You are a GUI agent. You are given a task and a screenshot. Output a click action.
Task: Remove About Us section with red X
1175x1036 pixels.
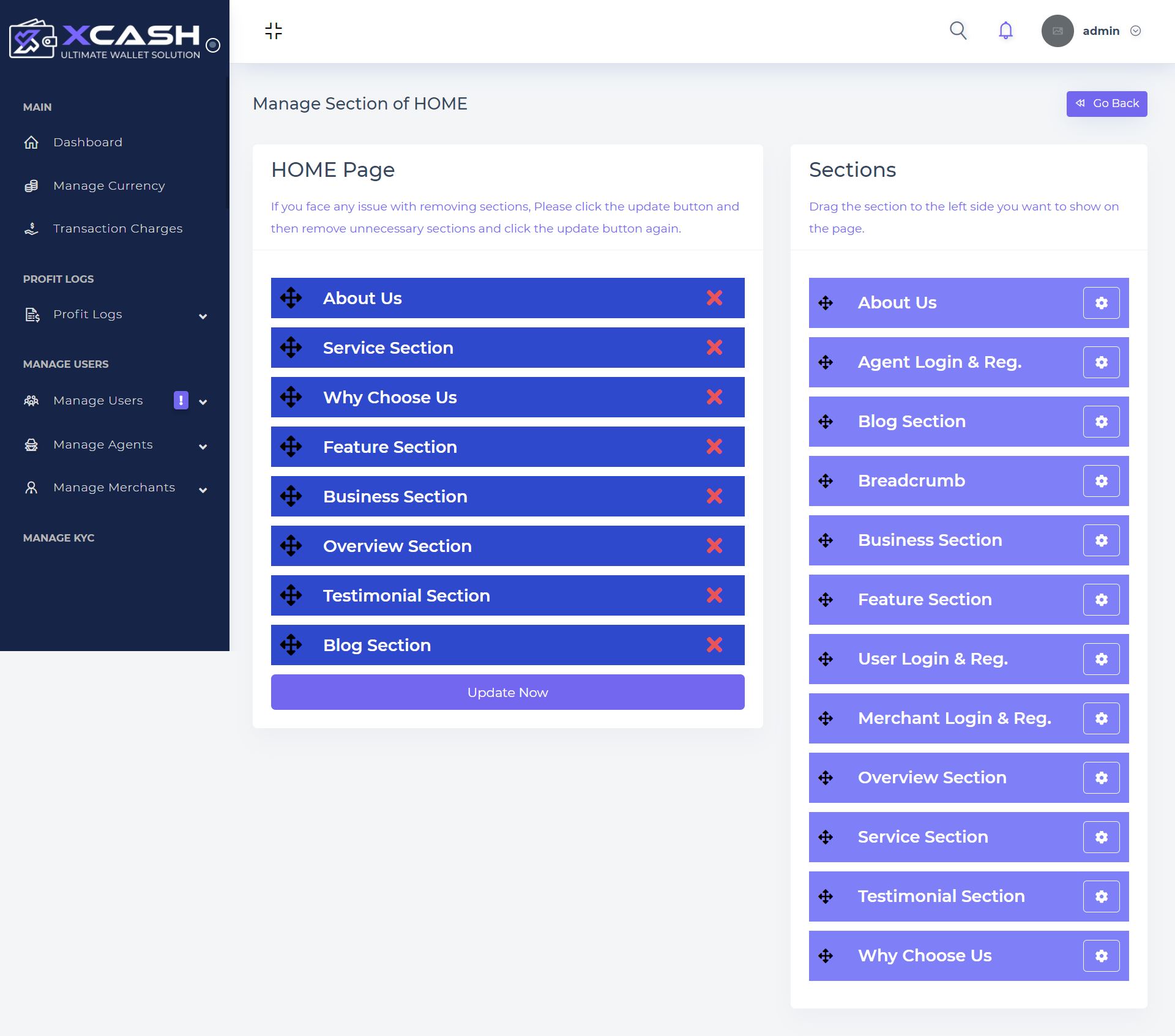click(714, 298)
